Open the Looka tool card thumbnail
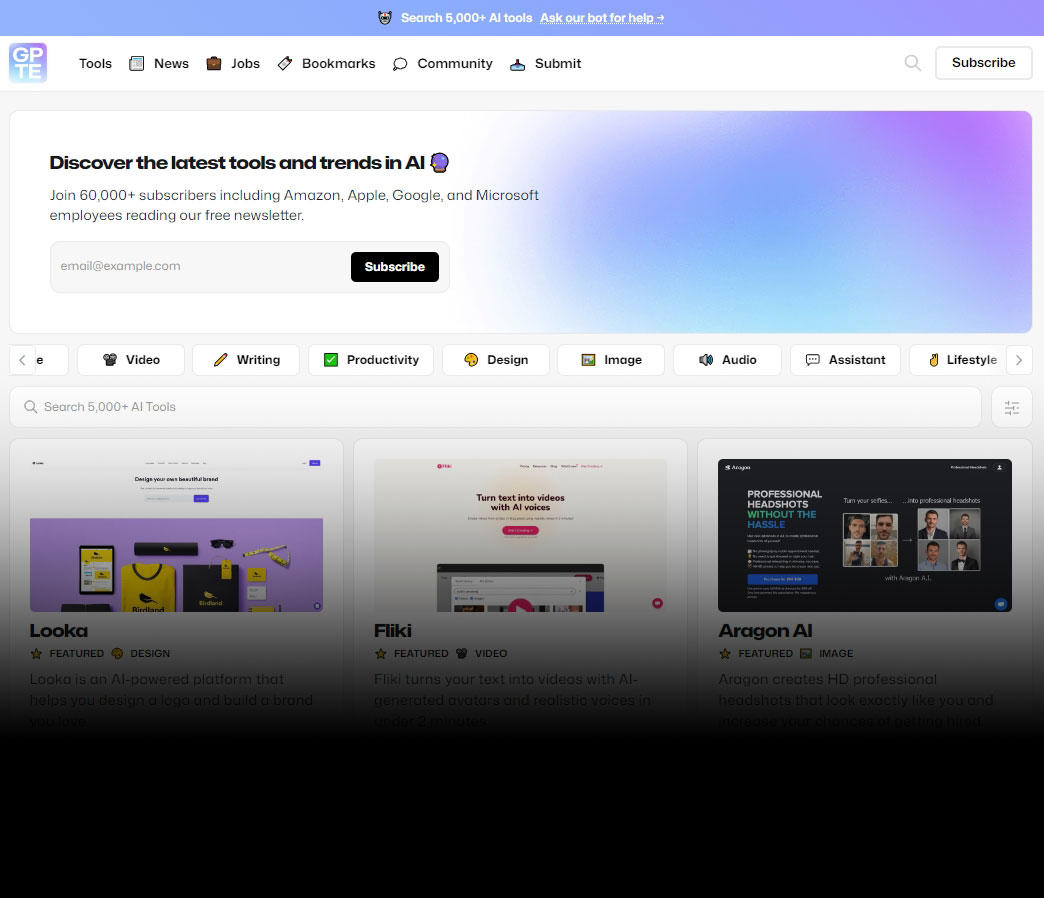Image resolution: width=1044 pixels, height=898 pixels. click(x=176, y=534)
